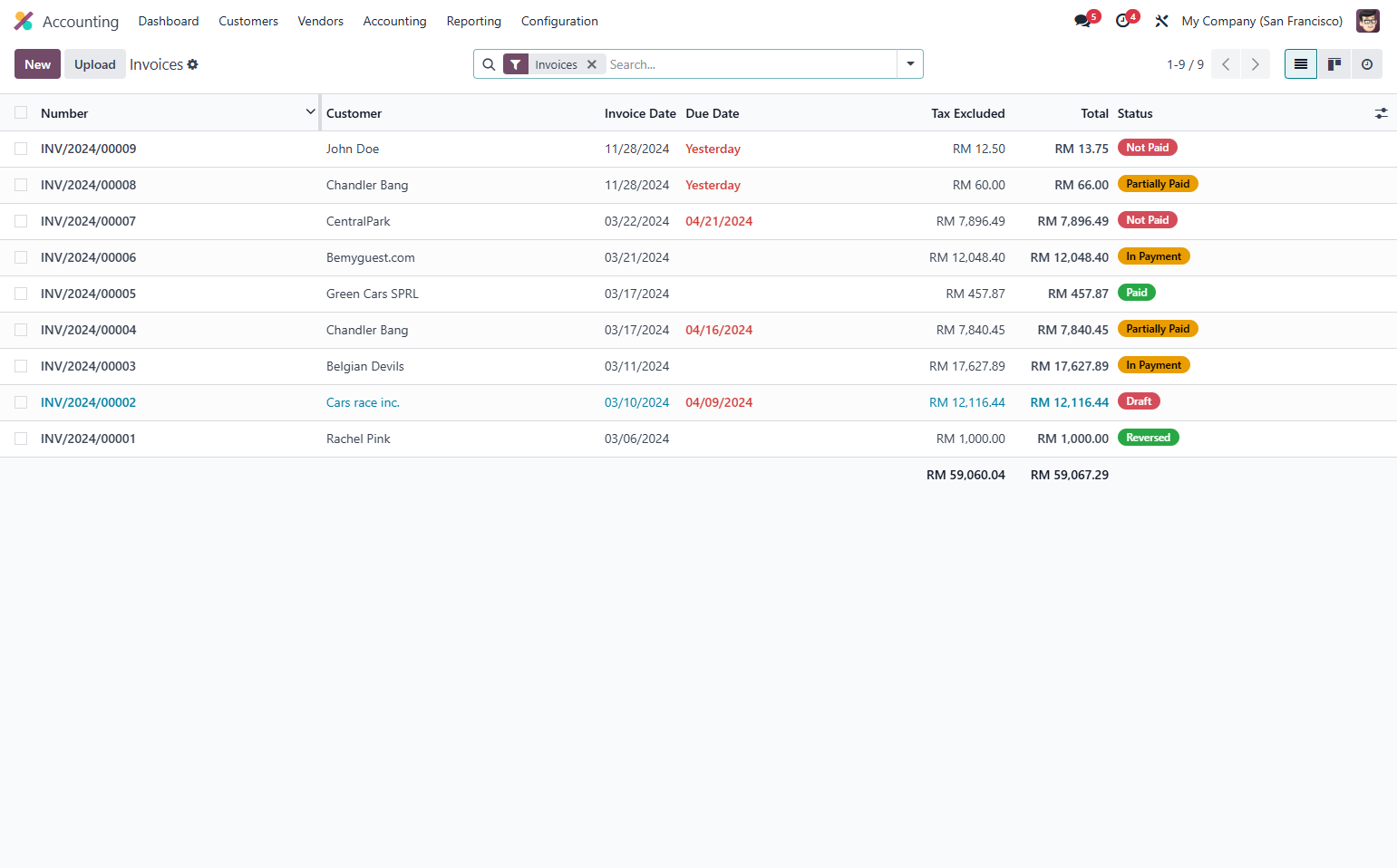Open the company switcher My Company
1397x868 pixels.
click(1262, 21)
